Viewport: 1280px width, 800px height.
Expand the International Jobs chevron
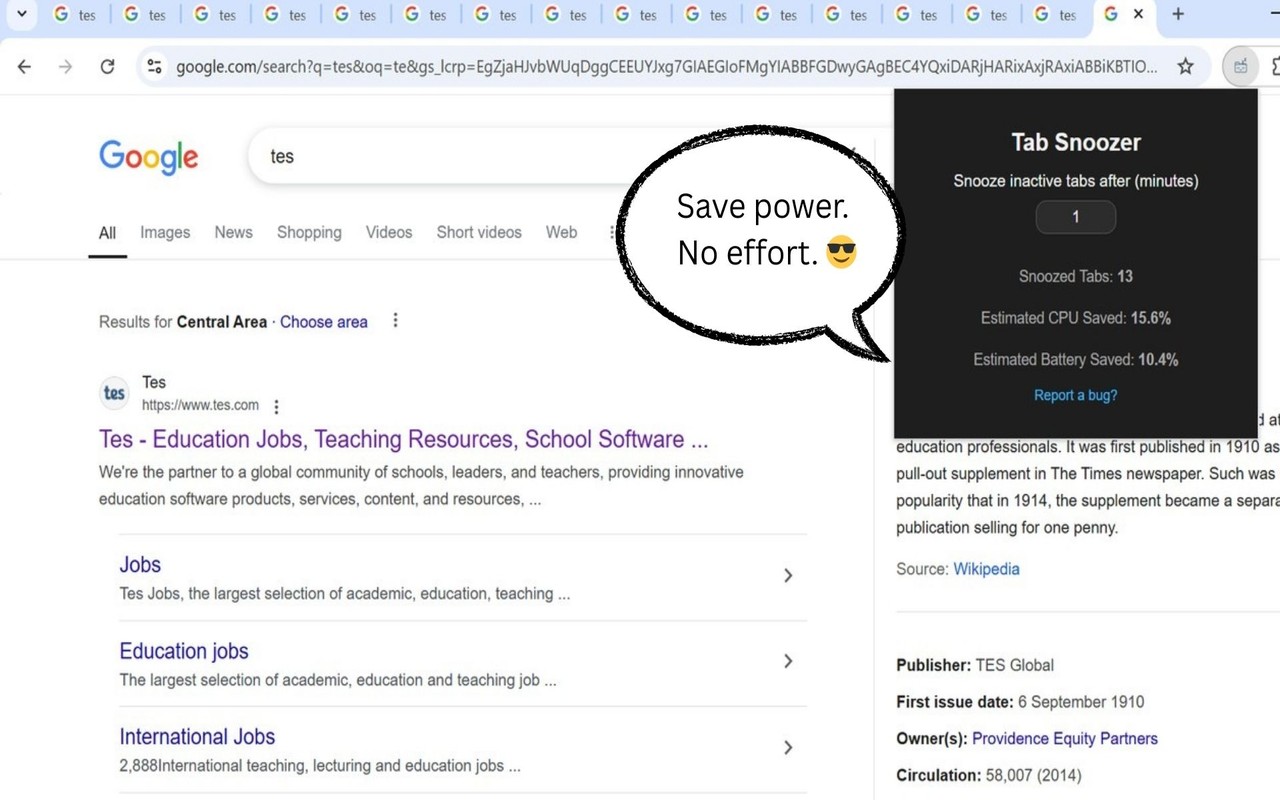click(788, 748)
